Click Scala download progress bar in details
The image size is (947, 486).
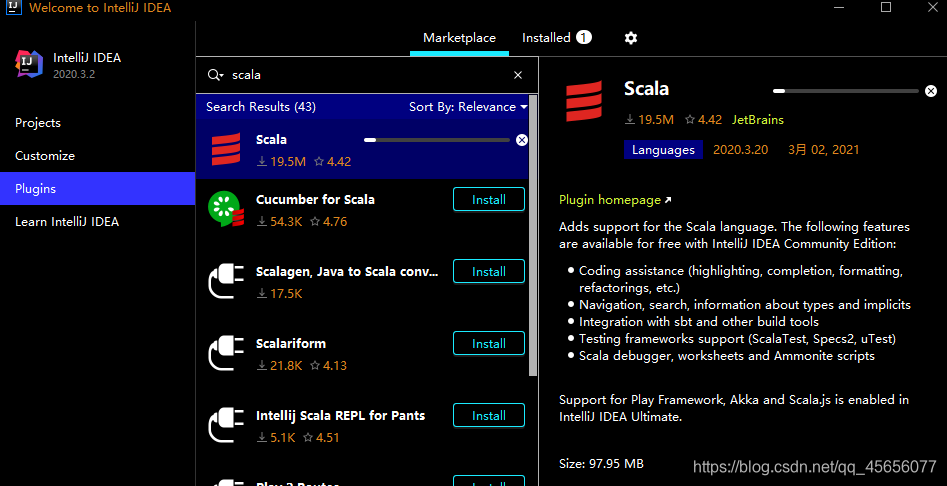click(846, 91)
